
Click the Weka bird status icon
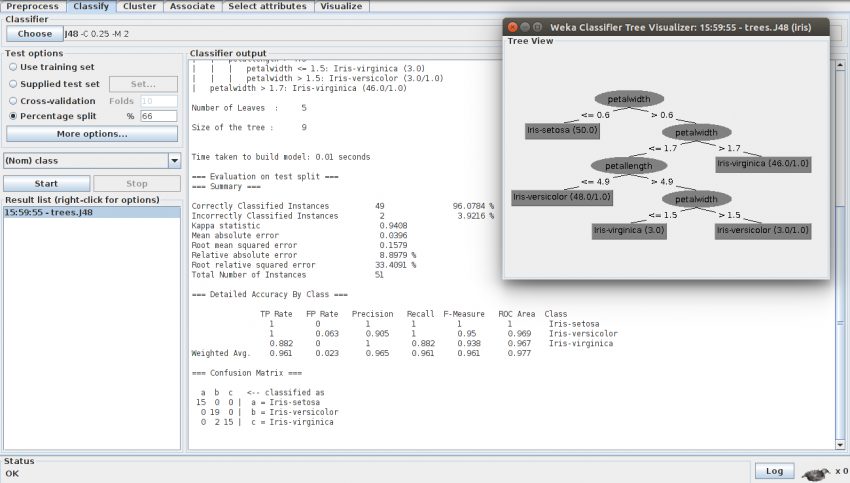(x=815, y=472)
